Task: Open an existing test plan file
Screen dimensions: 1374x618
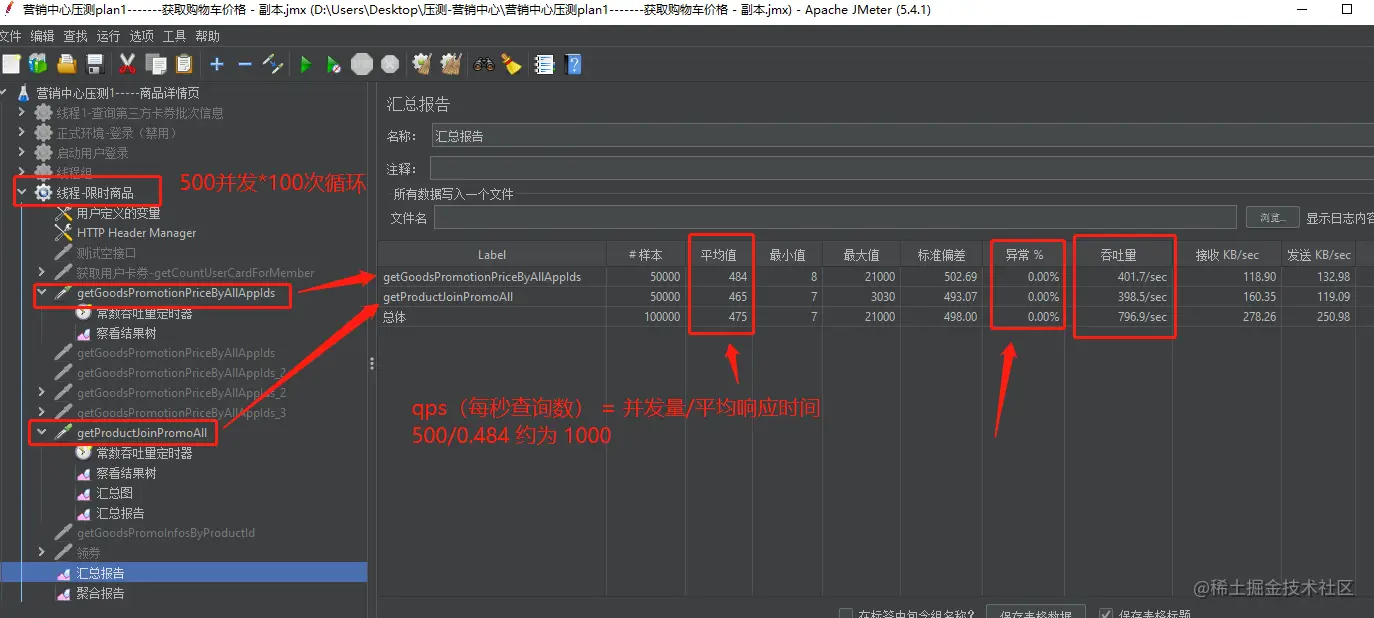Action: [x=65, y=64]
